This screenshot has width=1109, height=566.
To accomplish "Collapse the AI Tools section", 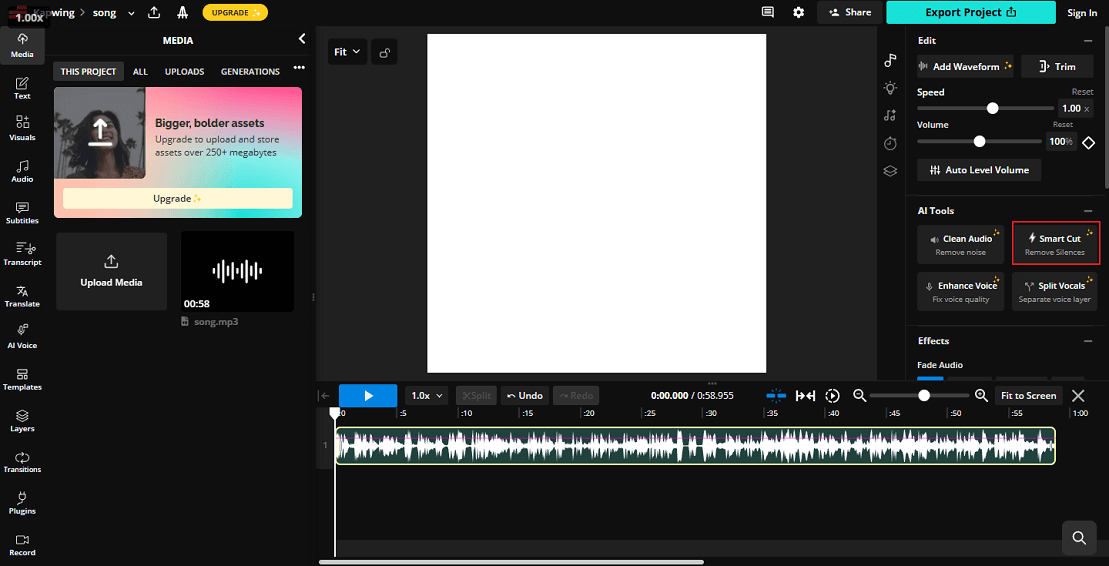I will click(x=1088, y=211).
